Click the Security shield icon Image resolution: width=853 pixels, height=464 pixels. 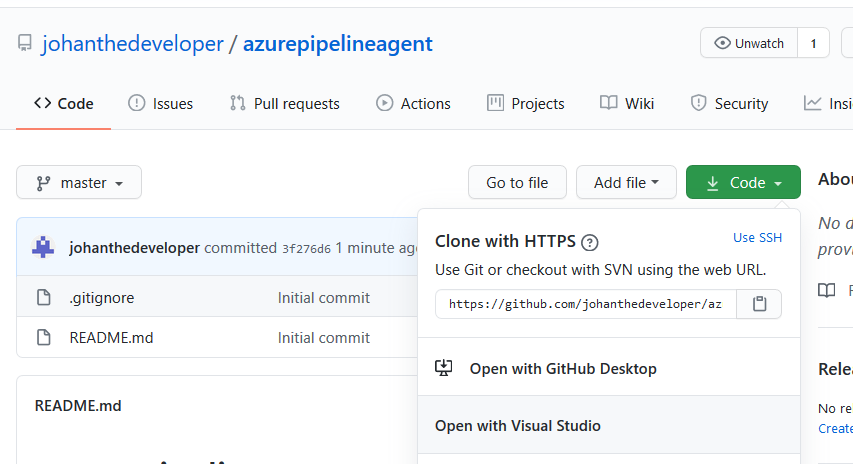pyautogui.click(x=699, y=103)
